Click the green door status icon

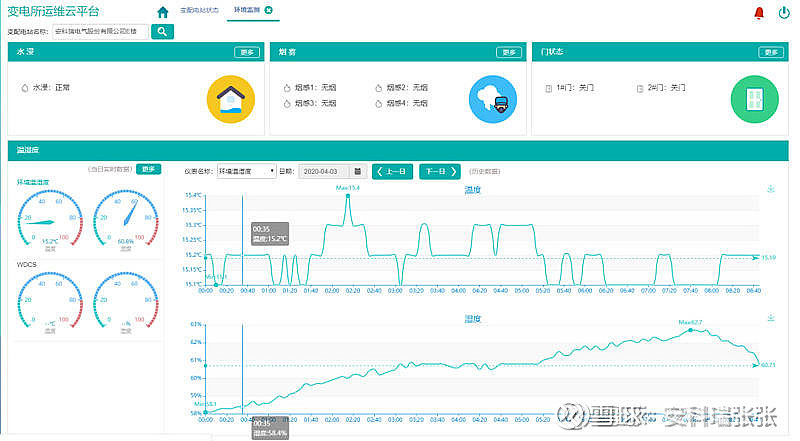755,99
